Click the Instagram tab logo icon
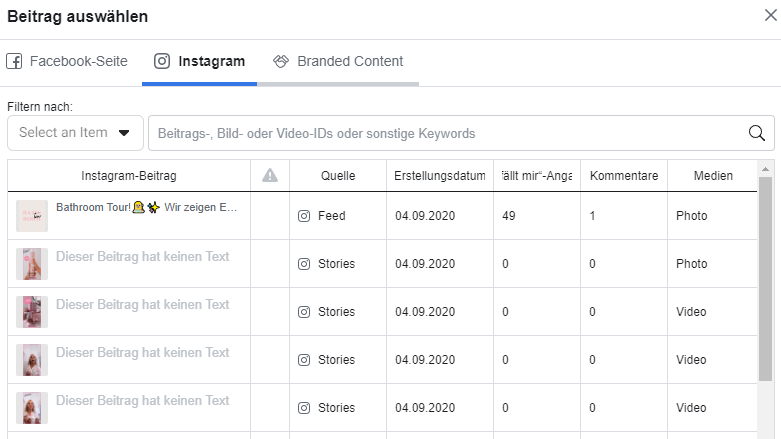 (162, 61)
